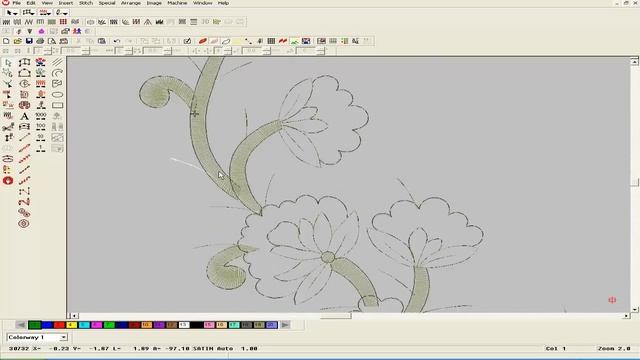Screen dimensions: 640x360
Task: Click the 'Zoom 2.0' status bar text
Action: pyautogui.click(x=614, y=349)
